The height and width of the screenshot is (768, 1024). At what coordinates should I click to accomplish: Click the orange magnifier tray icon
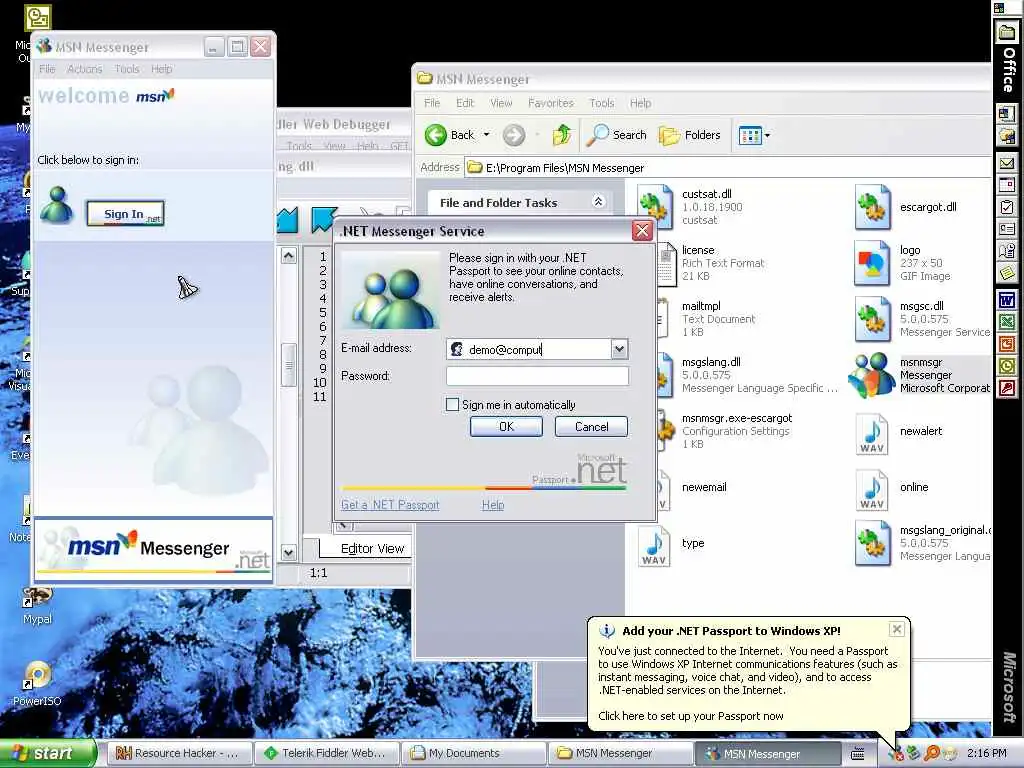tap(931, 754)
